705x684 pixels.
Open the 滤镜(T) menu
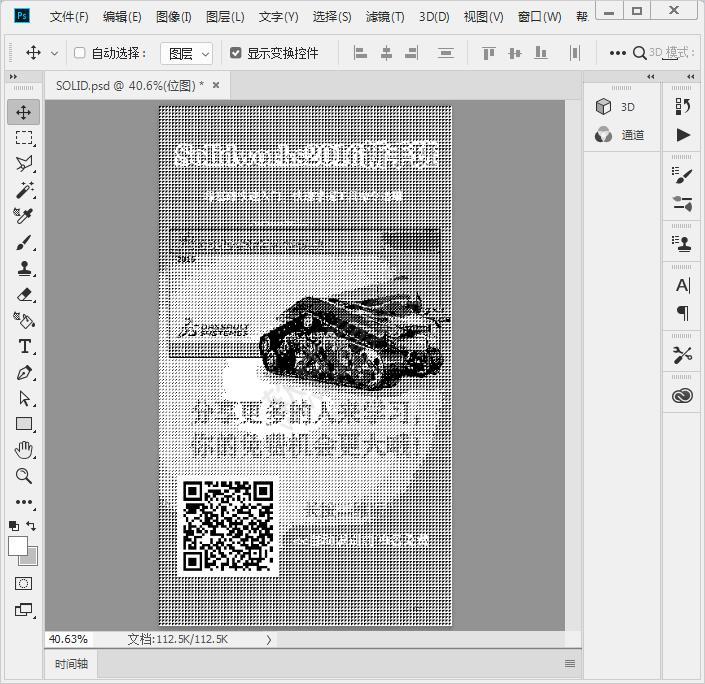(x=385, y=17)
